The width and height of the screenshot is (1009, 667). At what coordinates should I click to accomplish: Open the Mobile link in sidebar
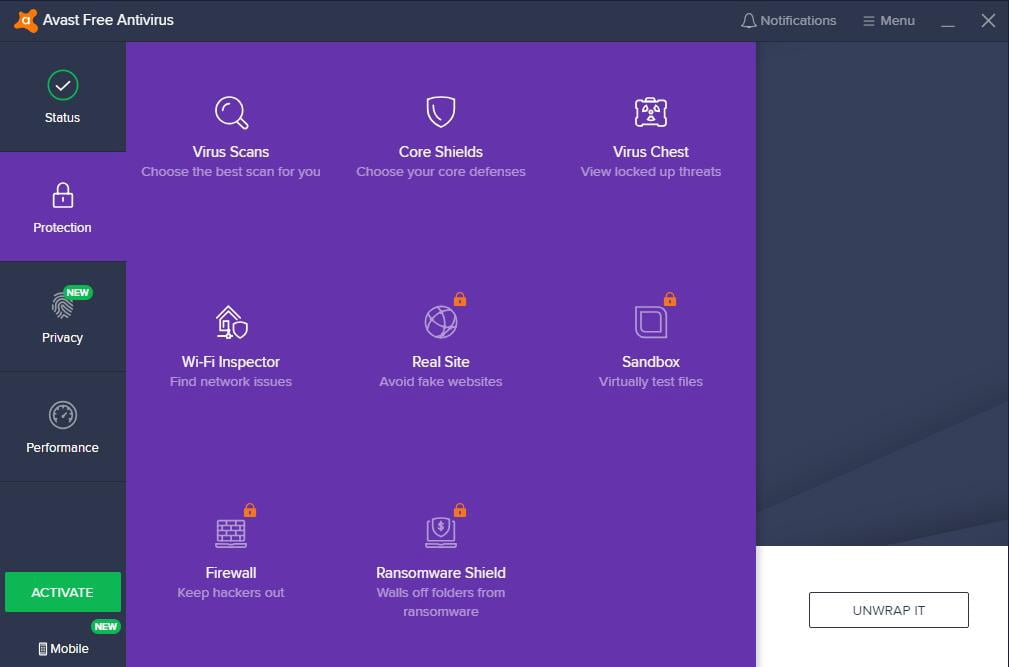pyautogui.click(x=63, y=648)
